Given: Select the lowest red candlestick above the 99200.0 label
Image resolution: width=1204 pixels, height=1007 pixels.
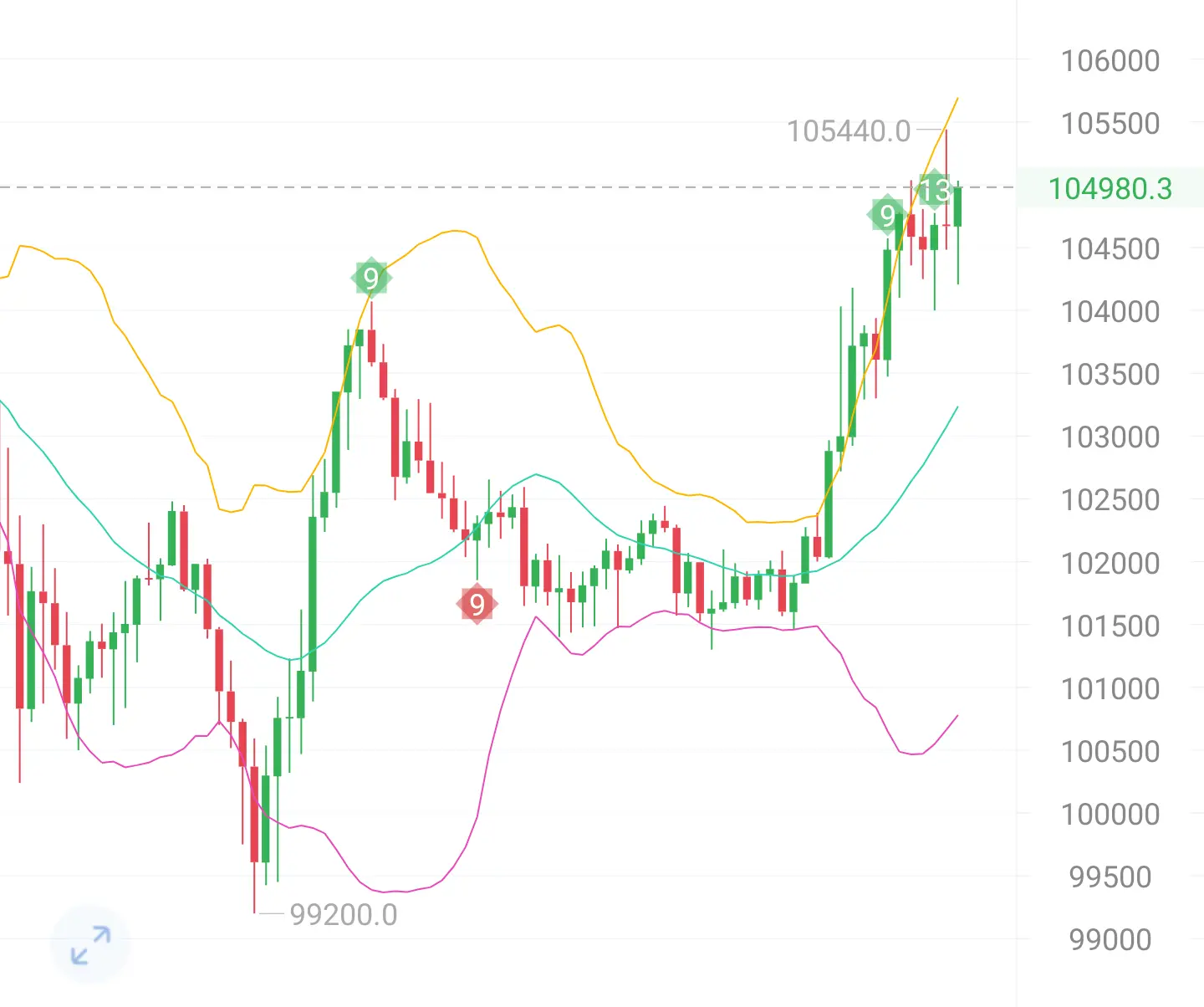Looking at the screenshot, I should [x=254, y=813].
